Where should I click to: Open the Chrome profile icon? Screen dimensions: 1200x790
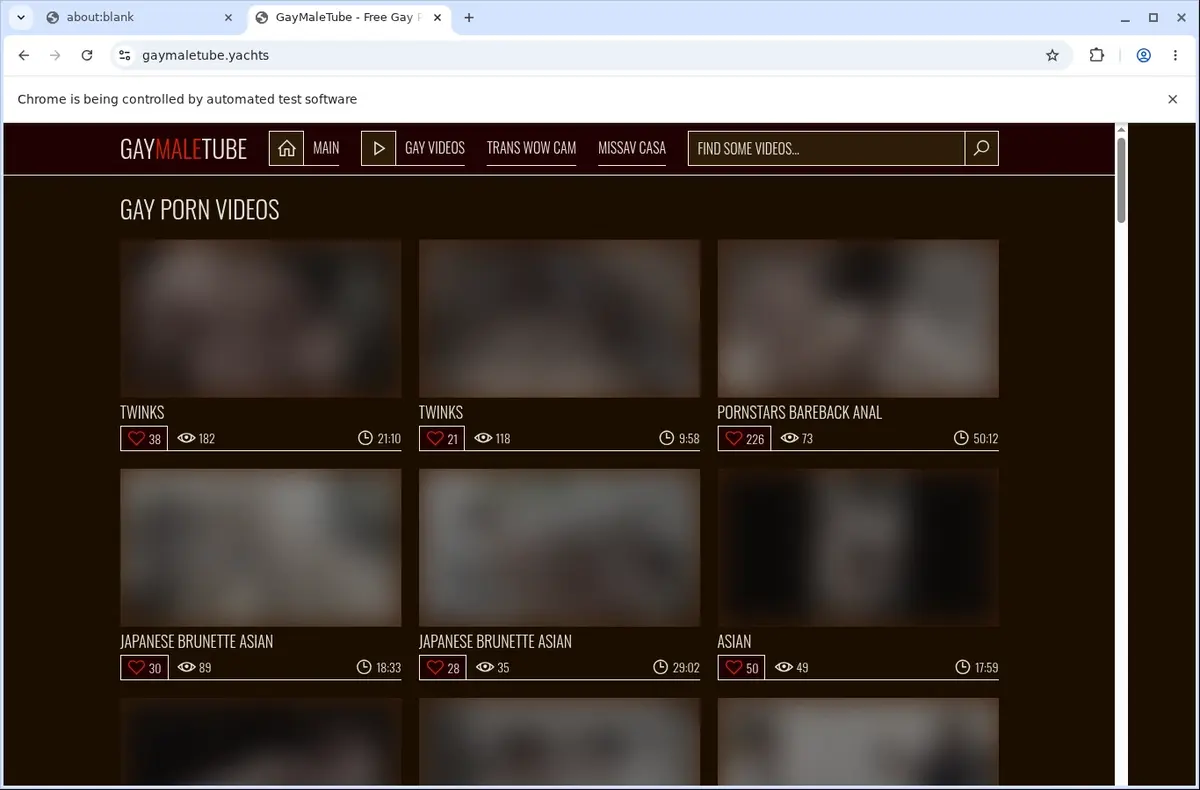click(1143, 56)
